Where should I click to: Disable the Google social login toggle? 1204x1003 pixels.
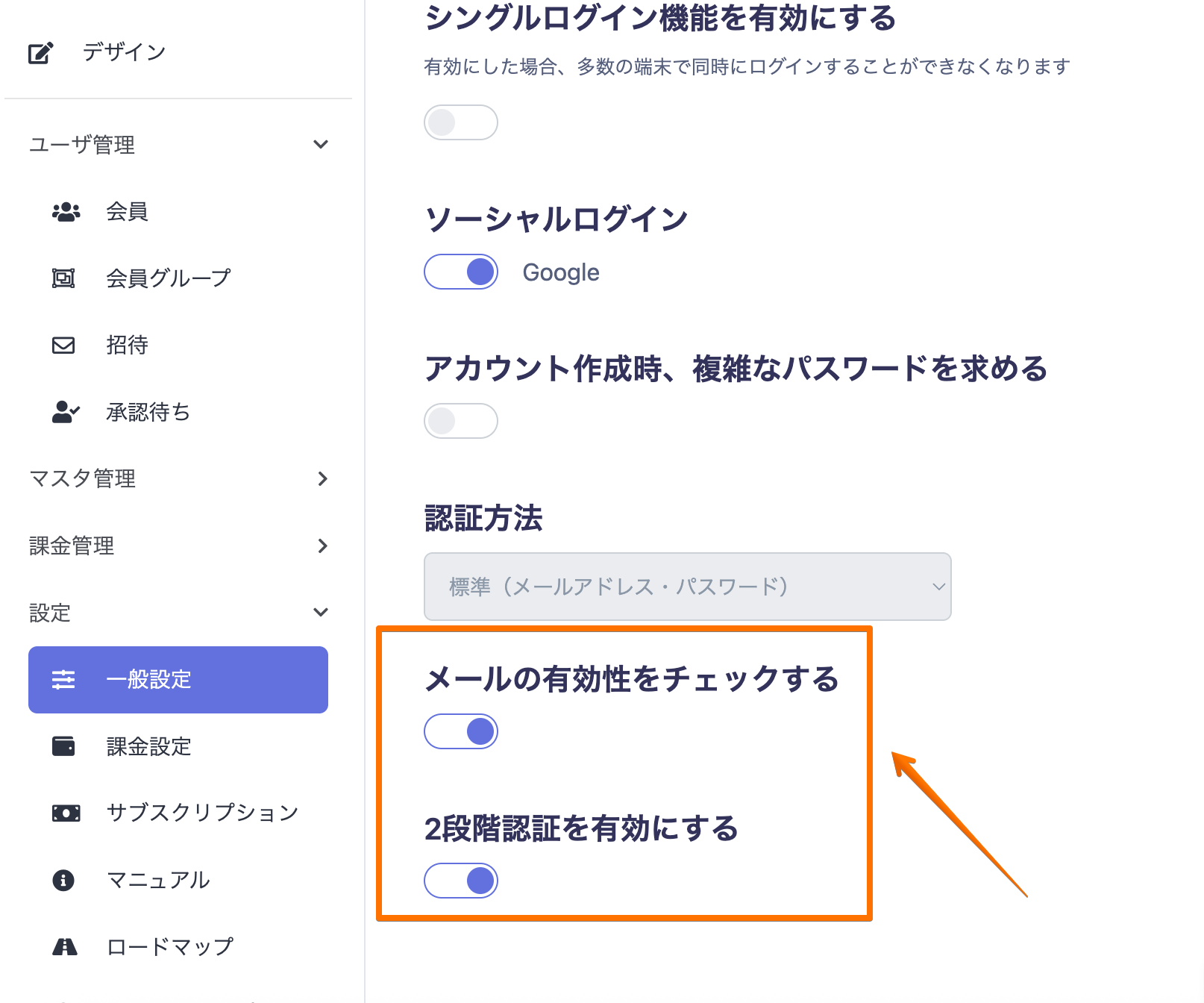460,272
